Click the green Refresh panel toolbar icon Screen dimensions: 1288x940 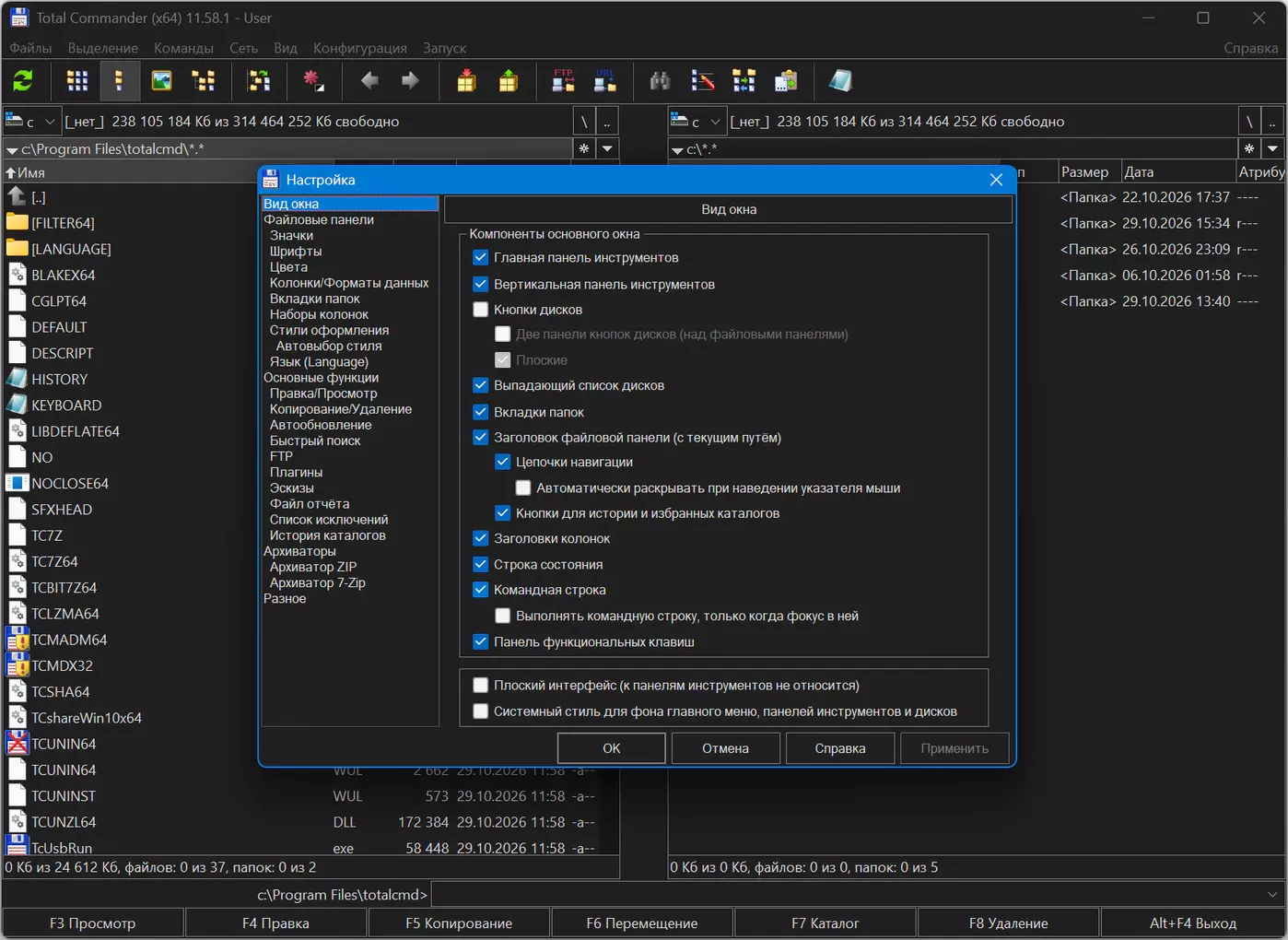pyautogui.click(x=23, y=81)
